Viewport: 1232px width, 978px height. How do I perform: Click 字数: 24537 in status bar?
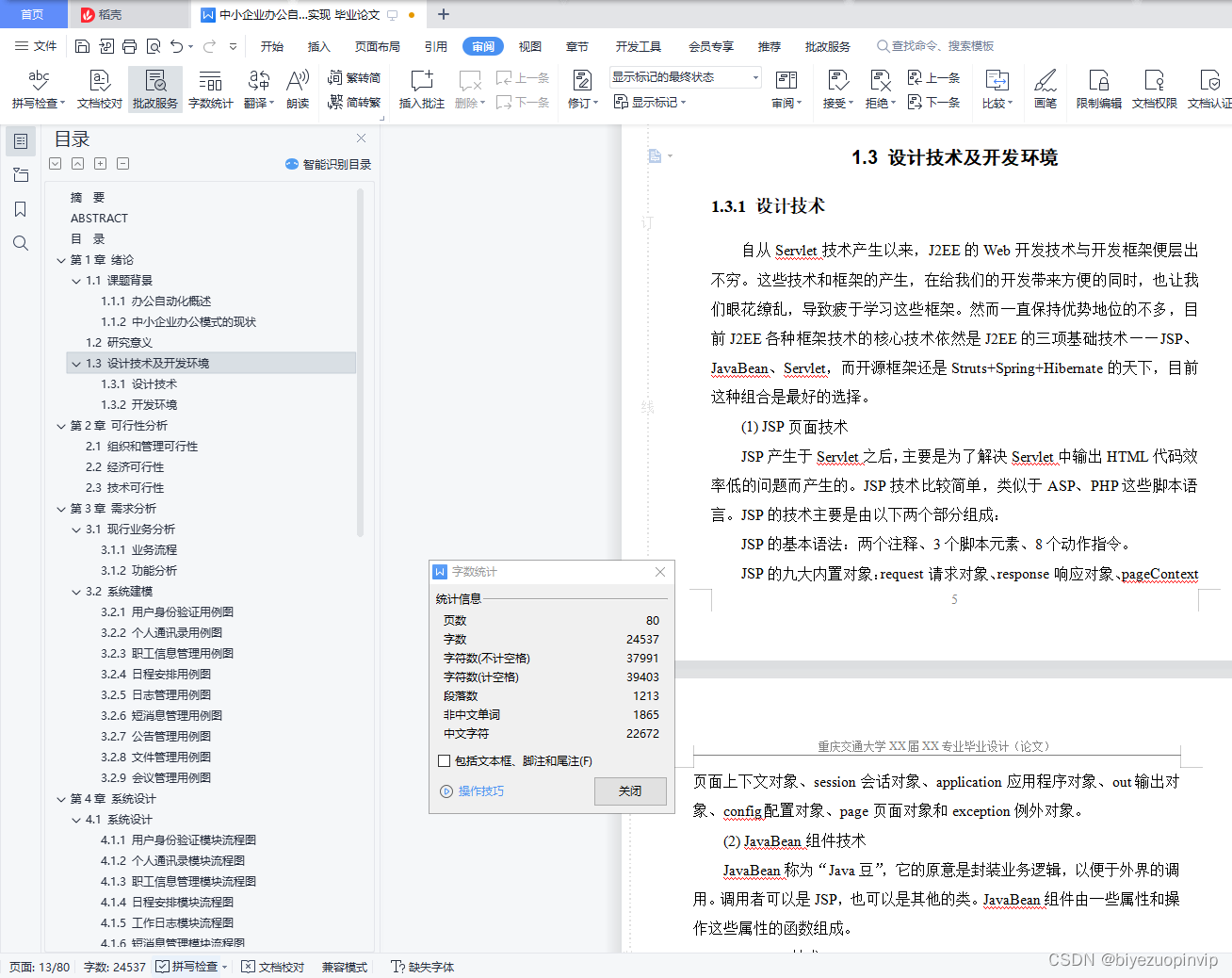point(115,967)
